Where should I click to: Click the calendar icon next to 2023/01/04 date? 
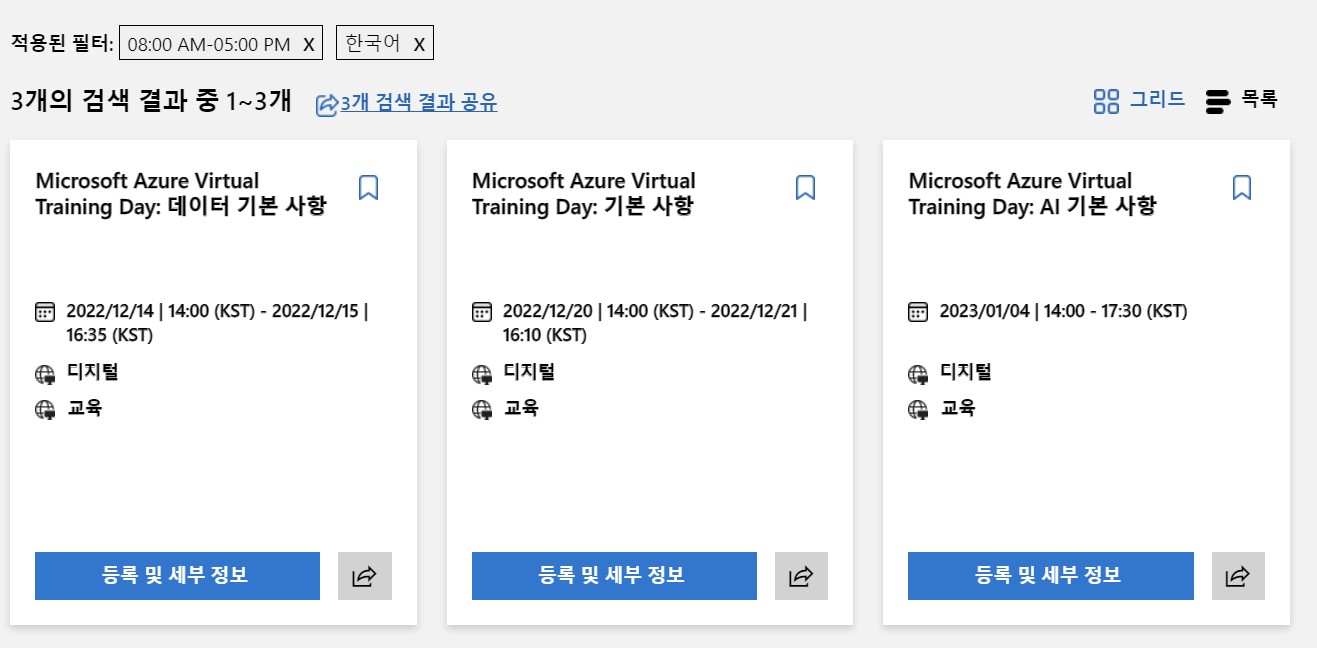click(918, 312)
